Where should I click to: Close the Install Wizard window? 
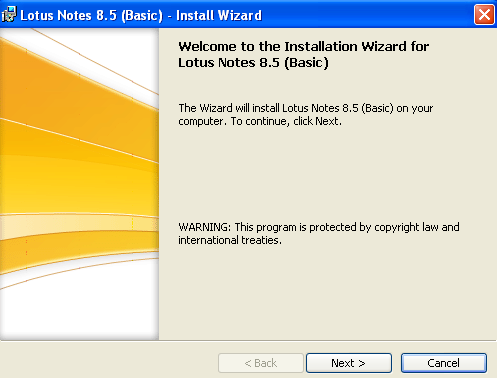pyautogui.click(x=484, y=14)
